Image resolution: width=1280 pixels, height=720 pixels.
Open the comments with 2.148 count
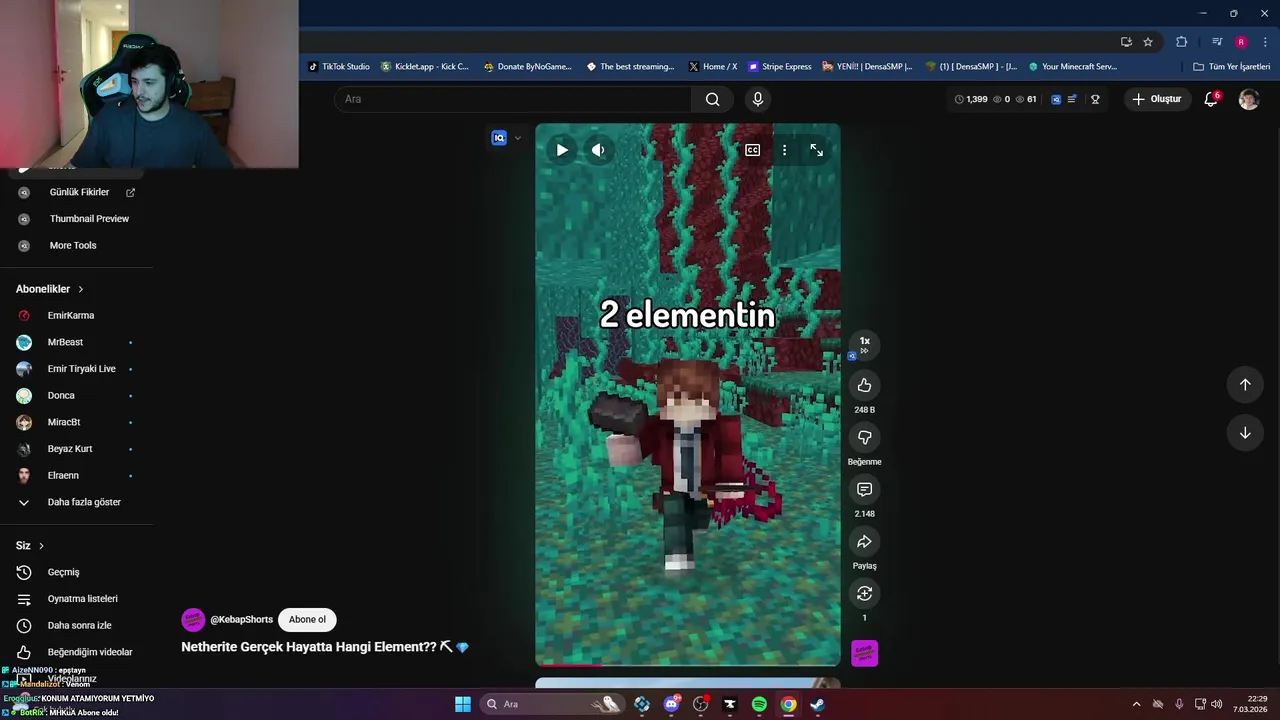coord(864,489)
